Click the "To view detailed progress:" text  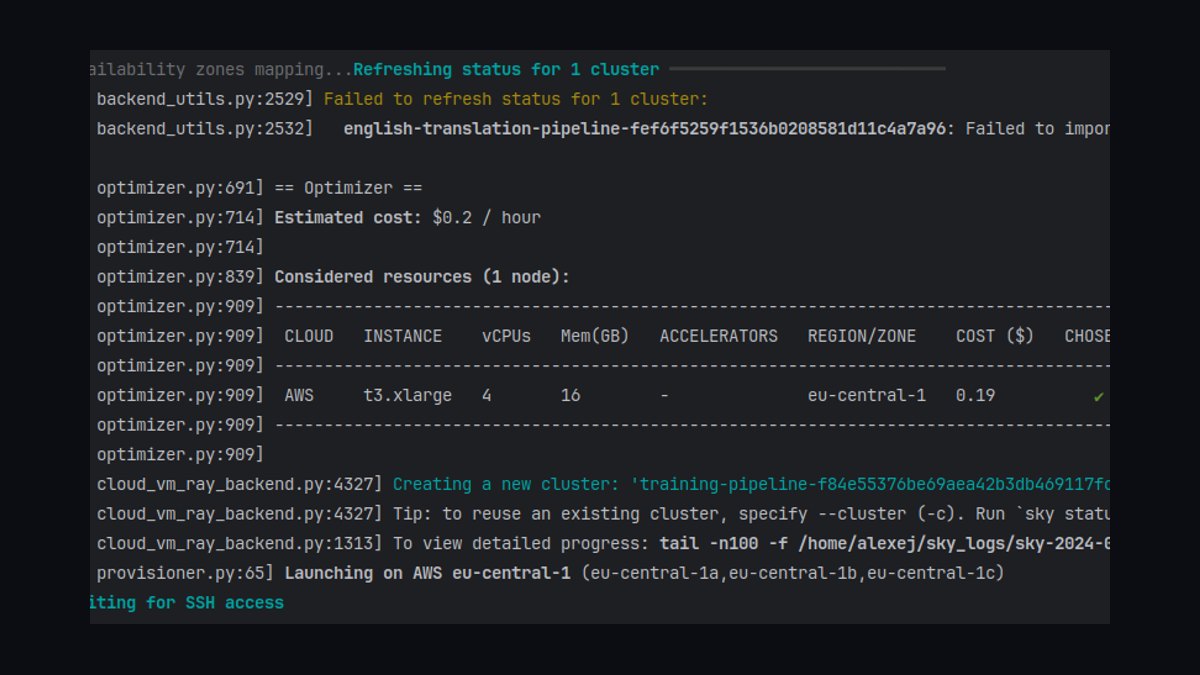tap(521, 543)
